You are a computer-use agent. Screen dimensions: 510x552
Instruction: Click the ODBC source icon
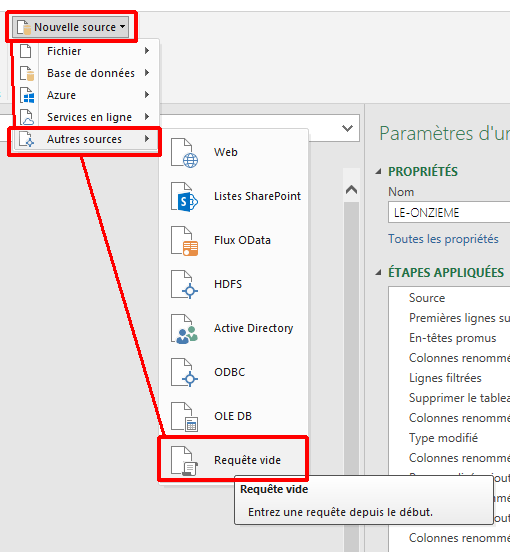pos(184,373)
